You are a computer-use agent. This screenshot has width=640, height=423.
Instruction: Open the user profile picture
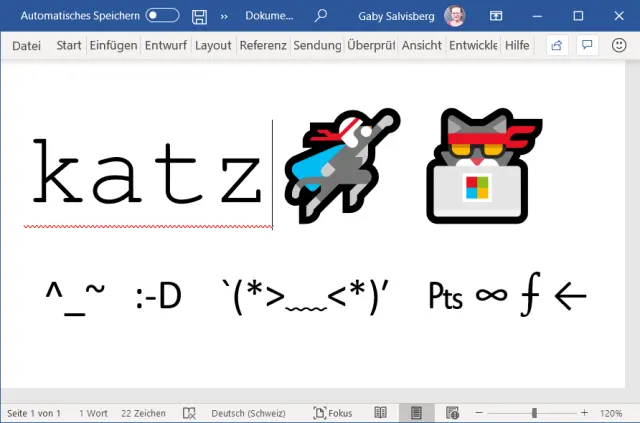coord(455,16)
